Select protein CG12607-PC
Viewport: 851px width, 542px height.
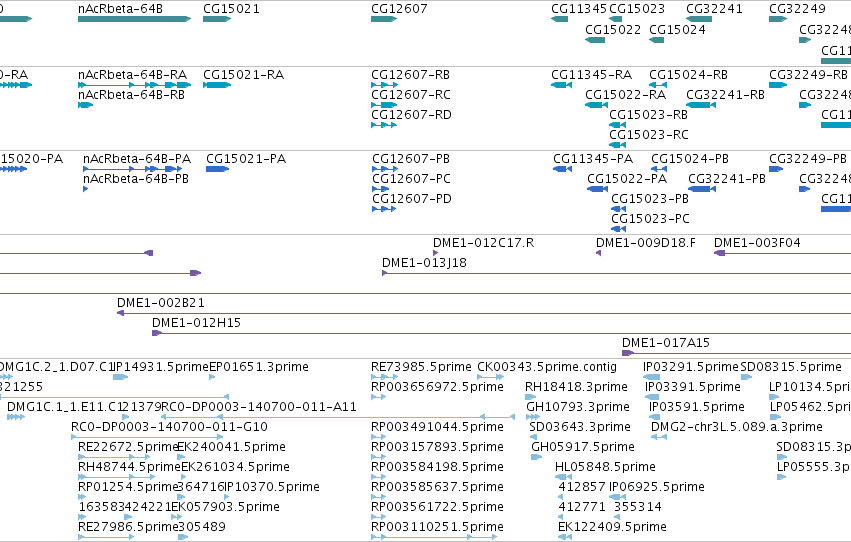pyautogui.click(x=380, y=189)
